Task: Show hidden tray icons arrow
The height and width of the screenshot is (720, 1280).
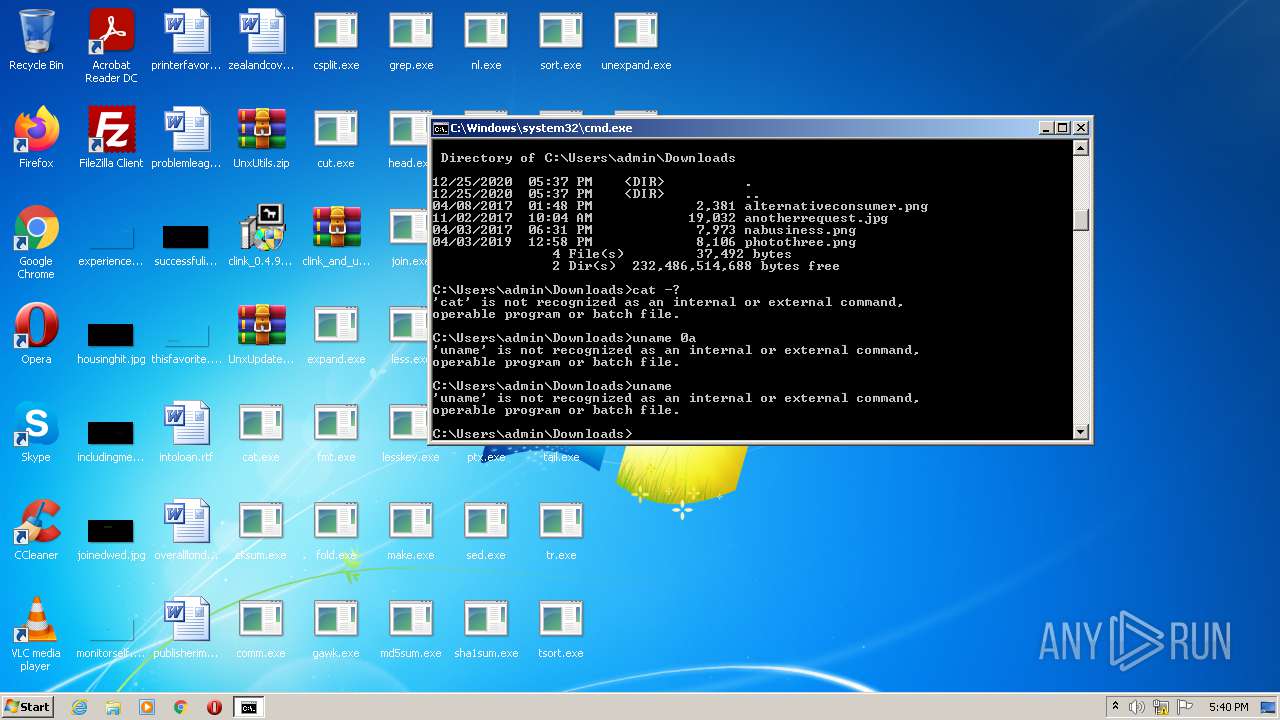Action: 1115,707
